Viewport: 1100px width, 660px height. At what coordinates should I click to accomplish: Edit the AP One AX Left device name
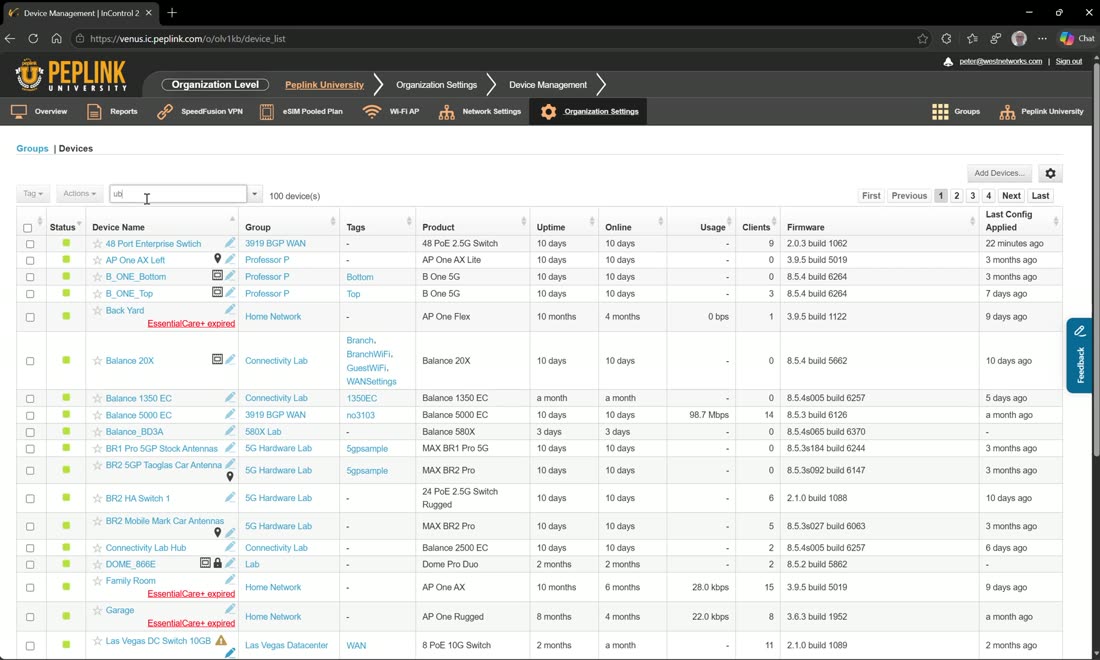[230, 259]
